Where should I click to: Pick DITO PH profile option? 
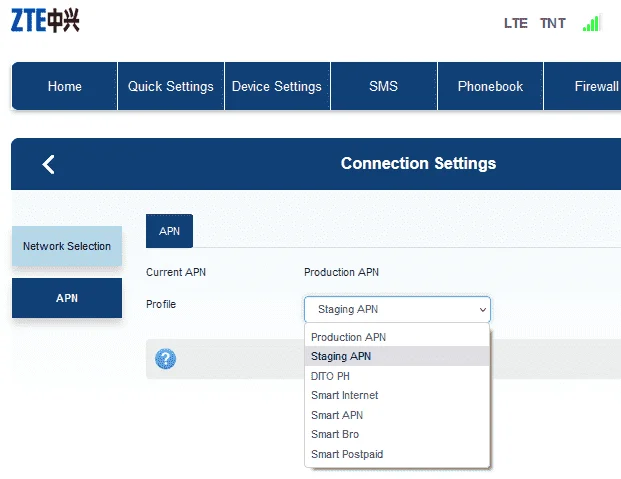(397, 376)
